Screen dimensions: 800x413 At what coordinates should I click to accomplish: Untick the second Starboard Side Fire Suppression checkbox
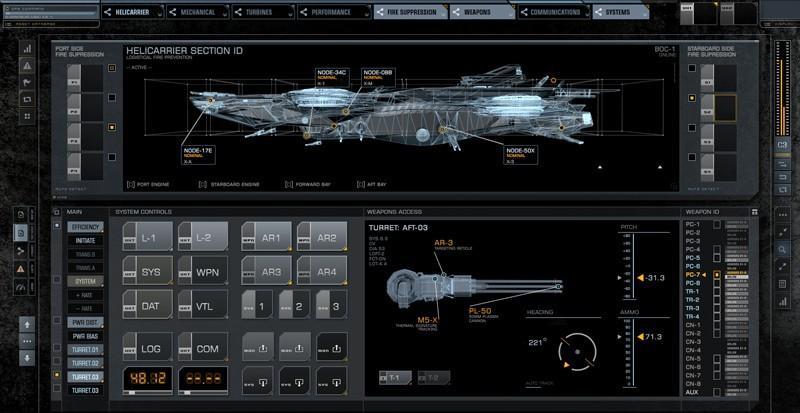coord(692,98)
